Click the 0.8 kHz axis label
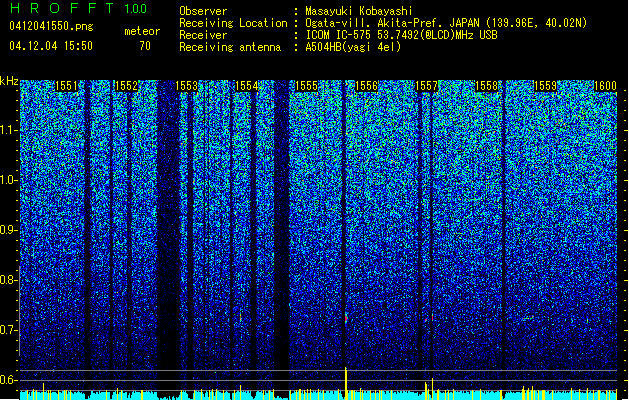This screenshot has width=629, height=400. [x=9, y=280]
